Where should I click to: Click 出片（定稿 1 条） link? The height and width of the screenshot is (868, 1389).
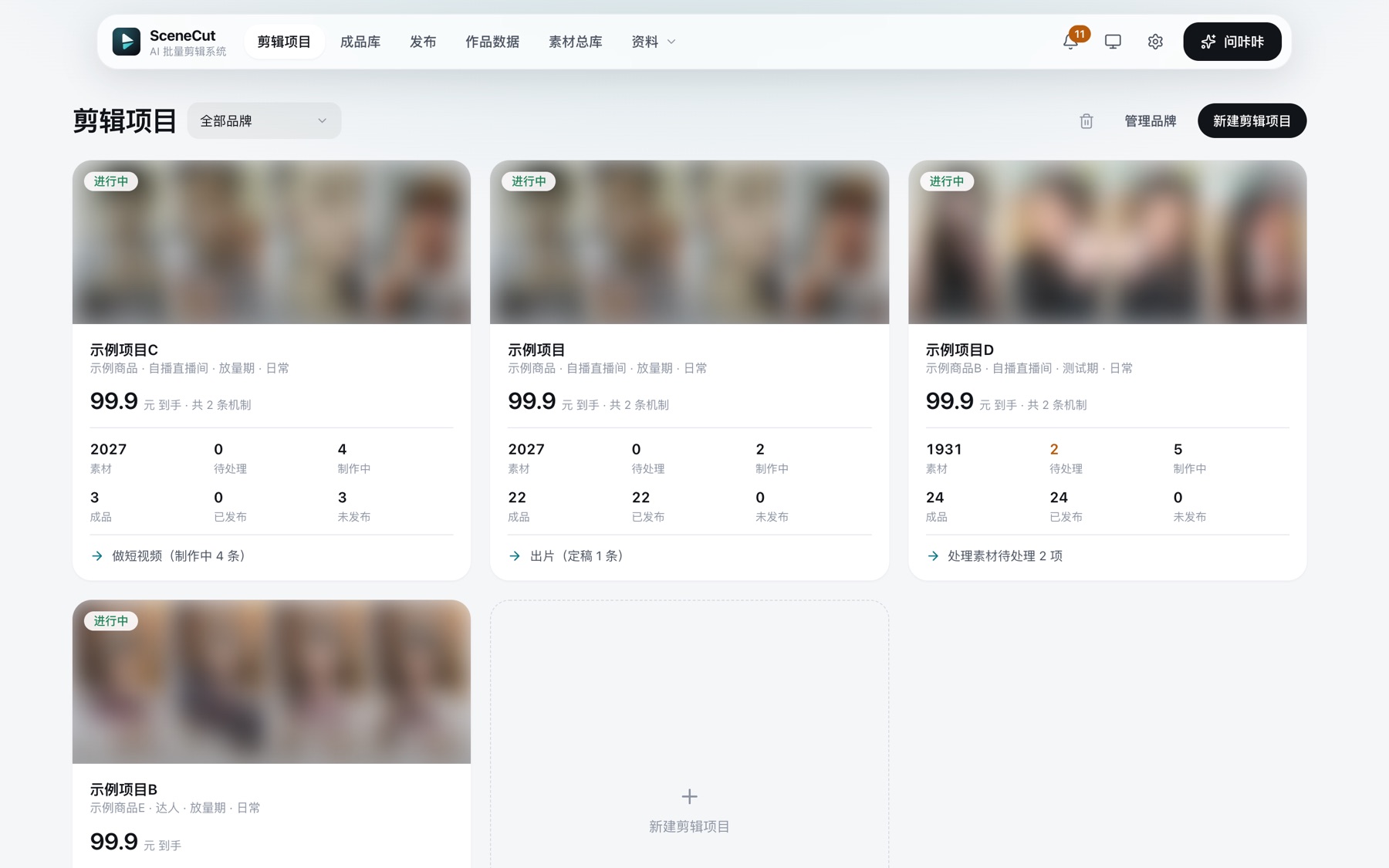point(577,556)
